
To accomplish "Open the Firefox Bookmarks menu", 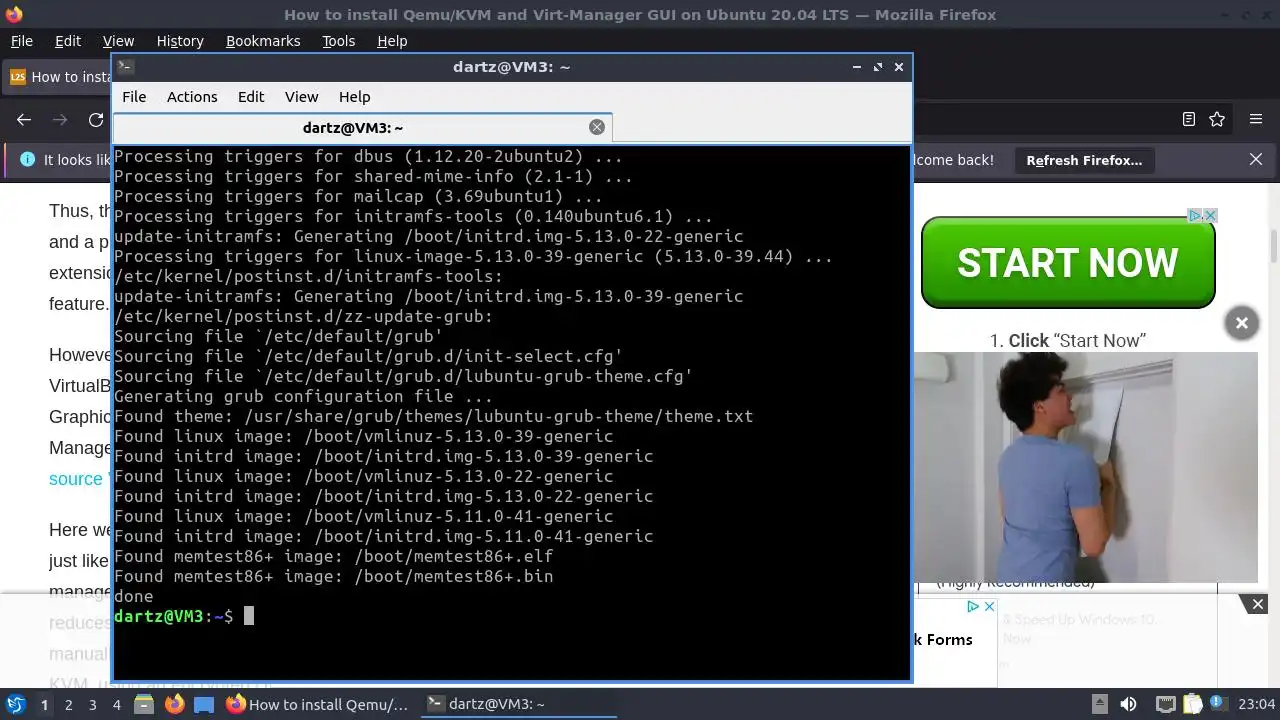I will (x=263, y=41).
